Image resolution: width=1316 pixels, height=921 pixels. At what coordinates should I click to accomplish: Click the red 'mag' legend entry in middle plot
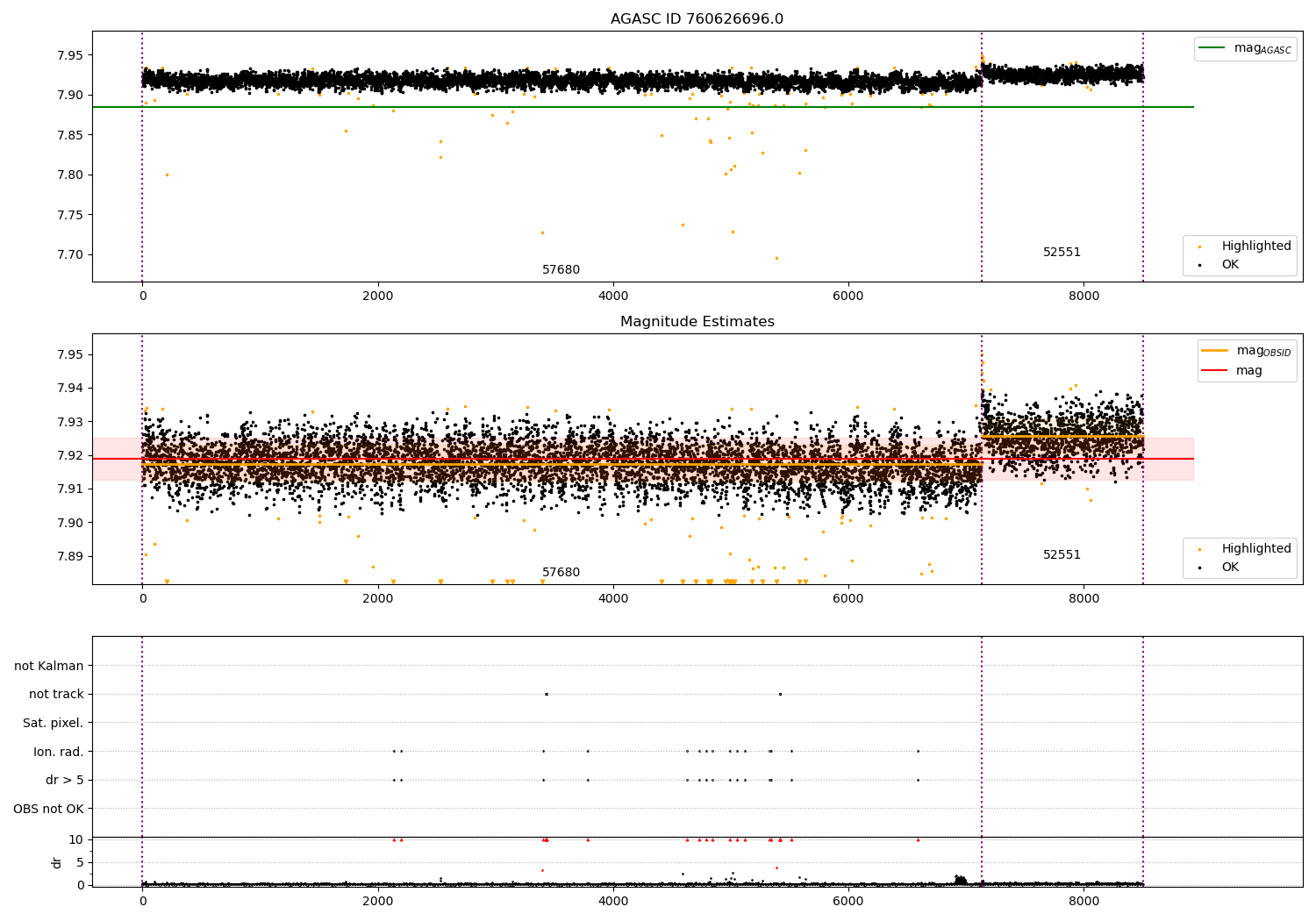[x=1232, y=370]
